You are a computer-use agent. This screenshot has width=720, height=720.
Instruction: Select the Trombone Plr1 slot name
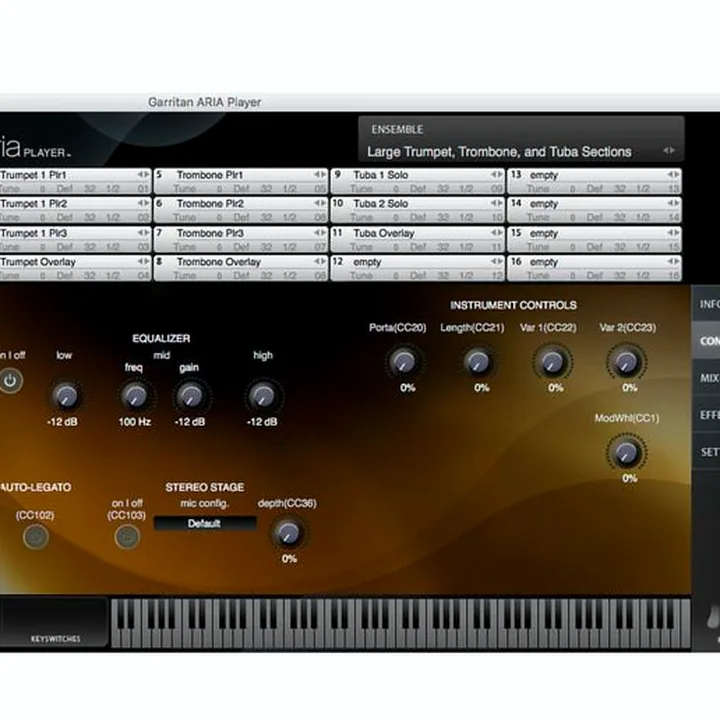(x=210, y=175)
